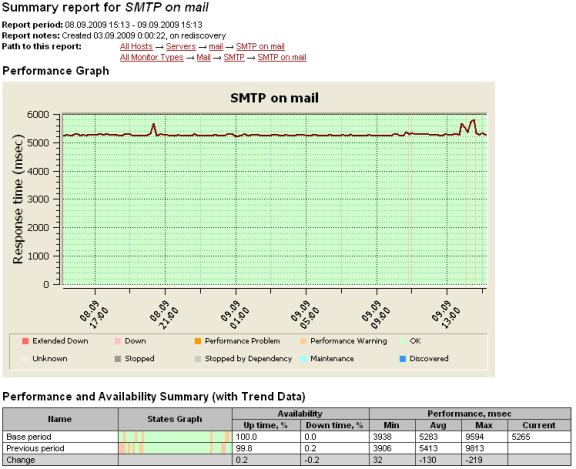Click the Max column header

pyautogui.click(x=484, y=425)
